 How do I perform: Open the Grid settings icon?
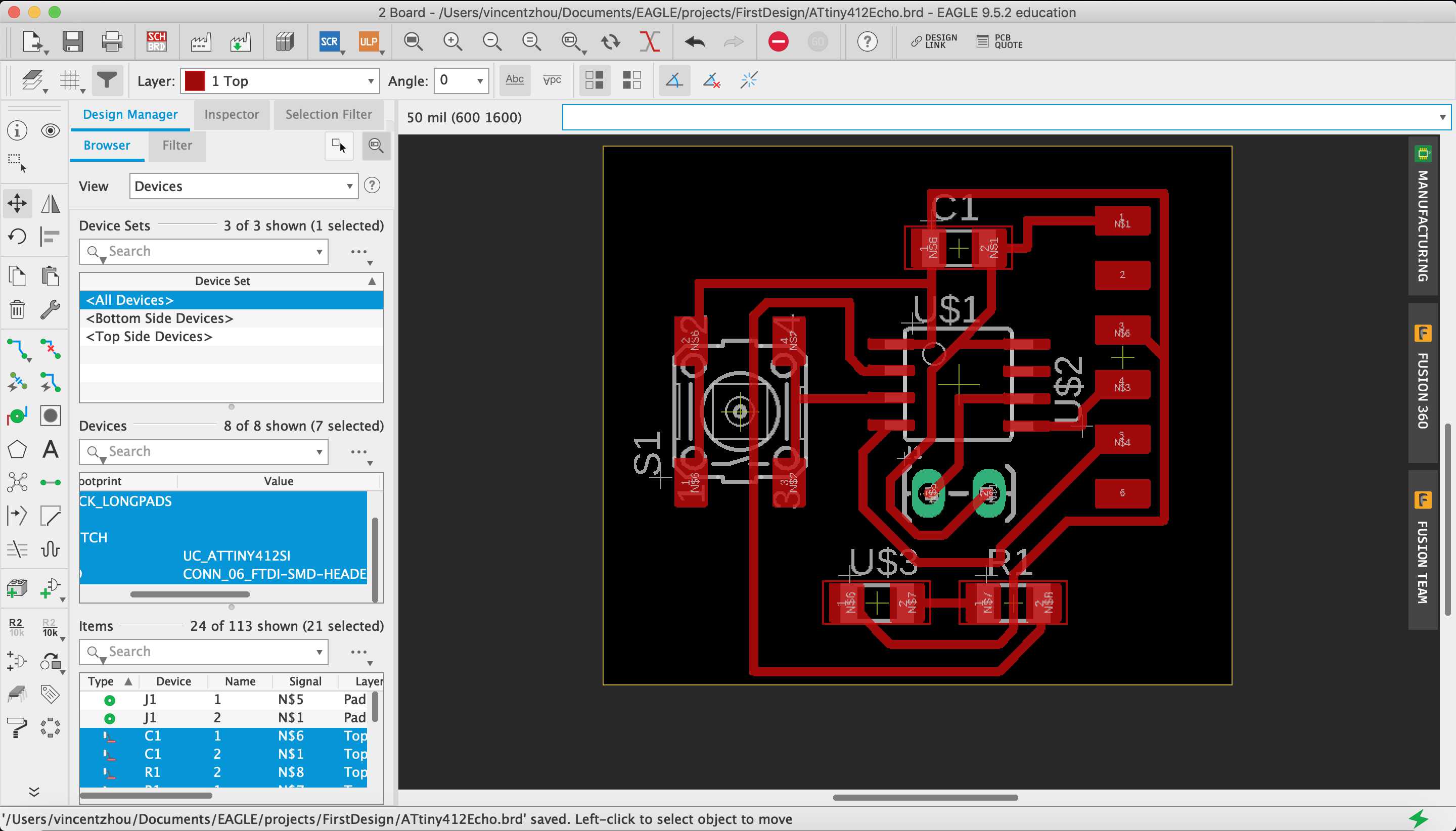[70, 80]
